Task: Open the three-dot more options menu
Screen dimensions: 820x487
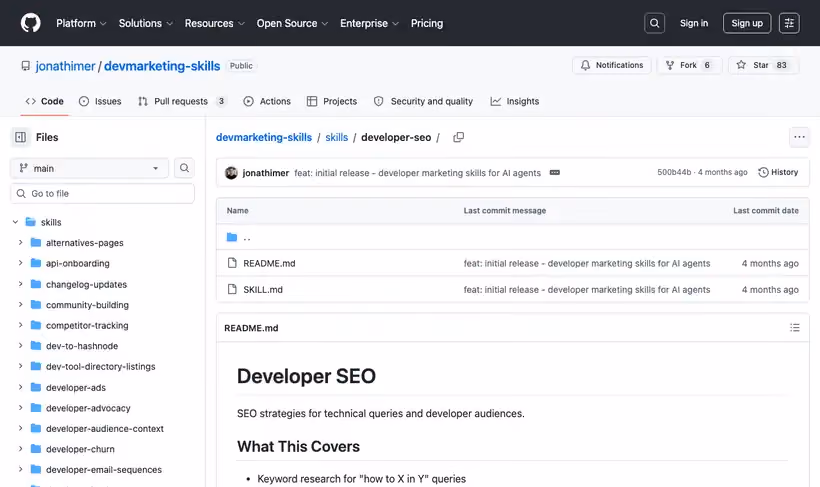Action: [799, 137]
